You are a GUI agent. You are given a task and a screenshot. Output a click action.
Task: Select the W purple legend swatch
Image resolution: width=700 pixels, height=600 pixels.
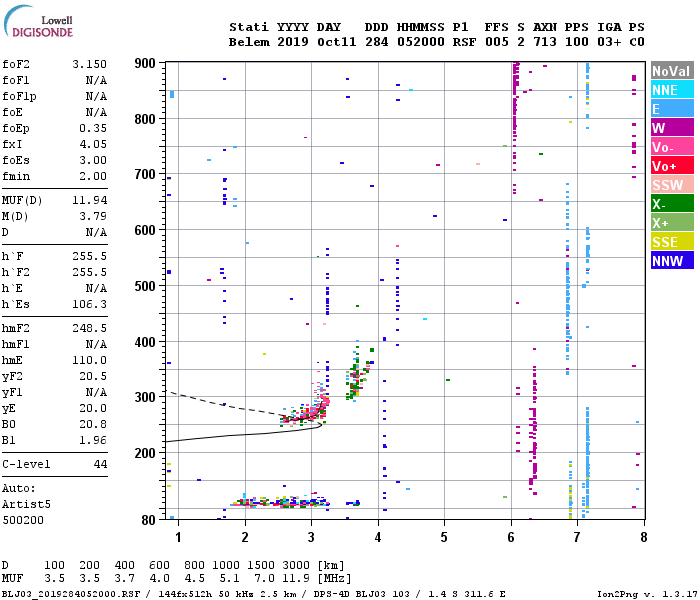click(672, 128)
